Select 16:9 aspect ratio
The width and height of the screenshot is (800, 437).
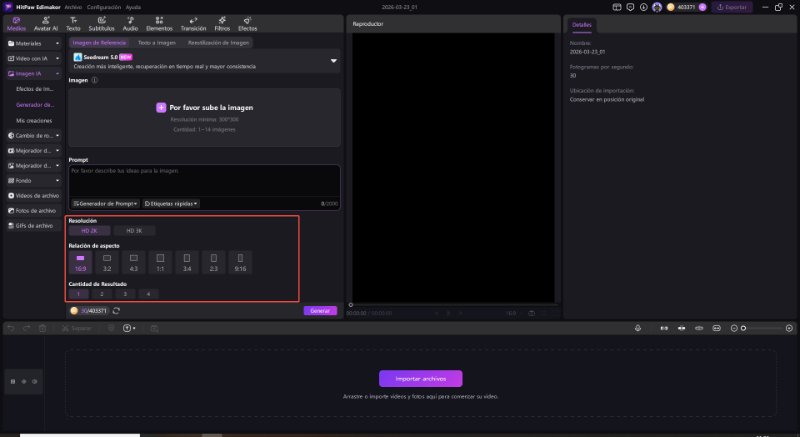tap(81, 263)
